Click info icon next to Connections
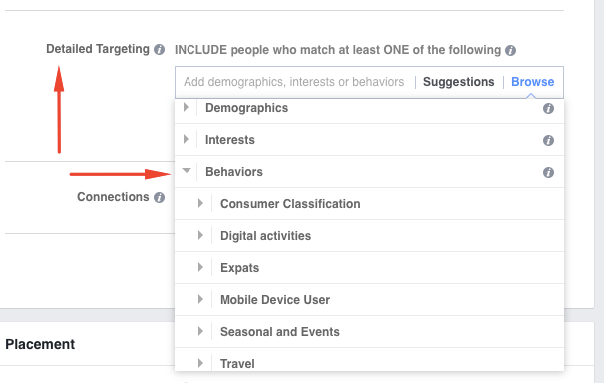This screenshot has height=383, width=604. (159, 198)
